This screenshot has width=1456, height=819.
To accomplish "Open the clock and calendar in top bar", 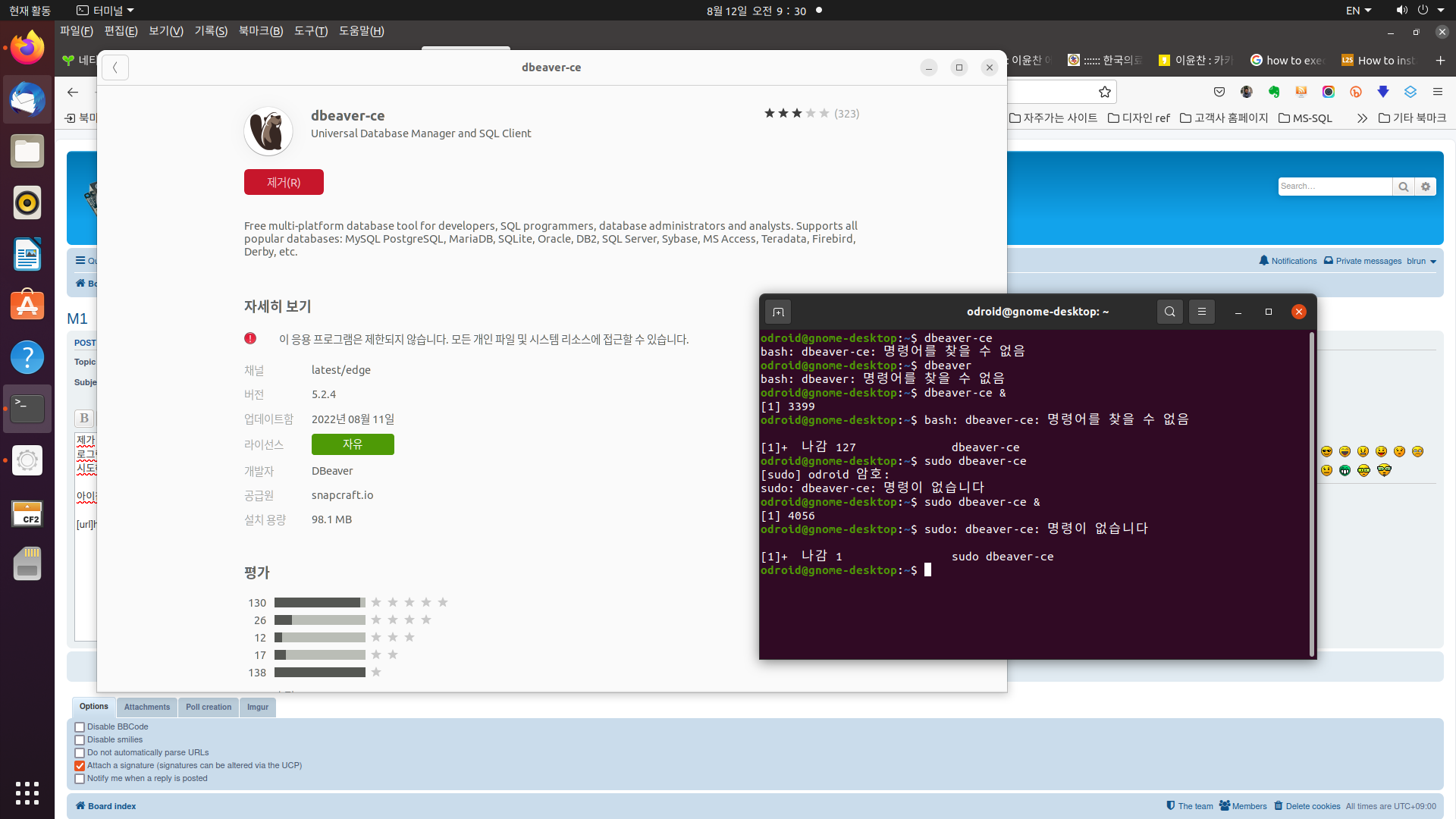I will coord(756,11).
